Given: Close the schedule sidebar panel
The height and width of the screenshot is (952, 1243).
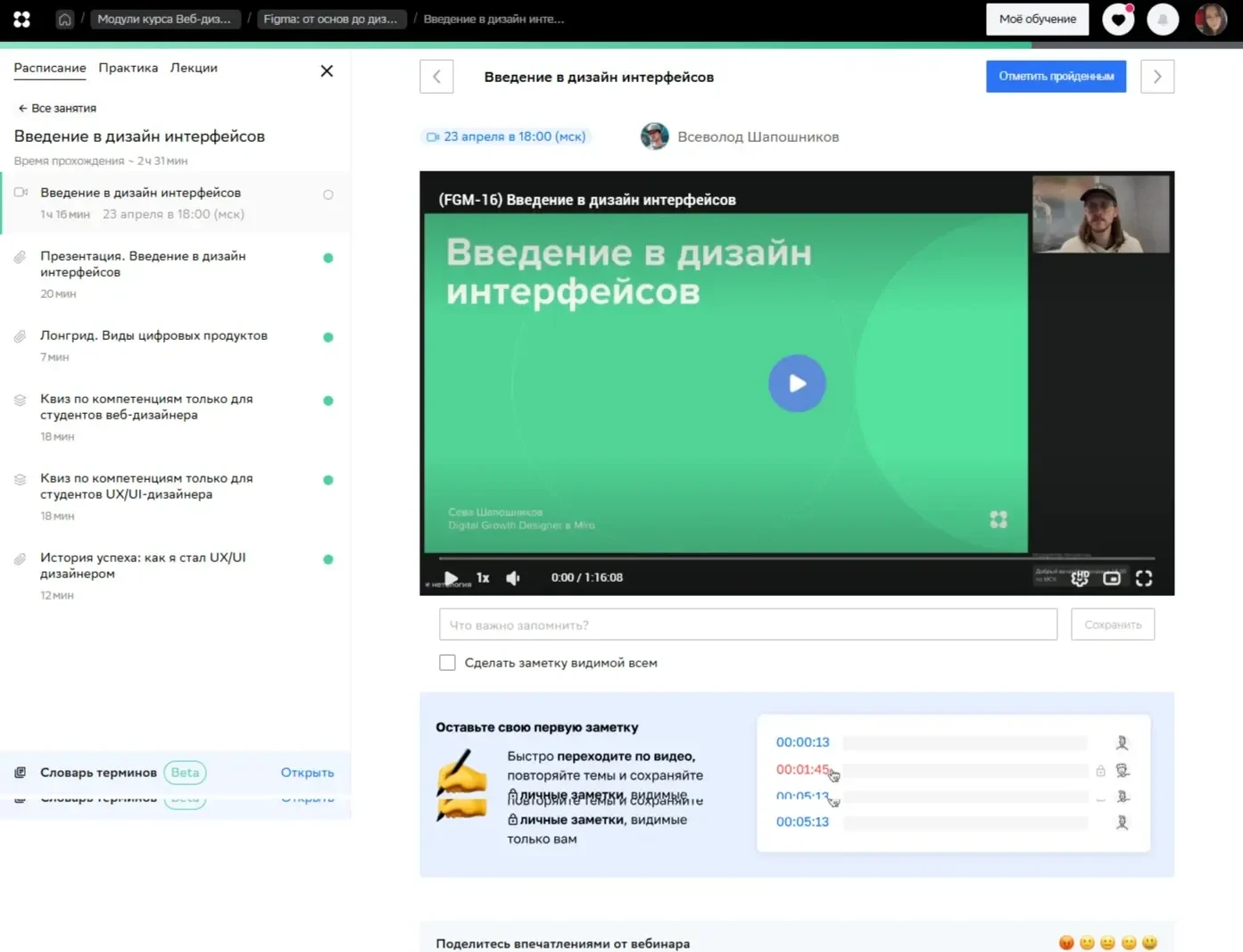Looking at the screenshot, I should pos(327,70).
